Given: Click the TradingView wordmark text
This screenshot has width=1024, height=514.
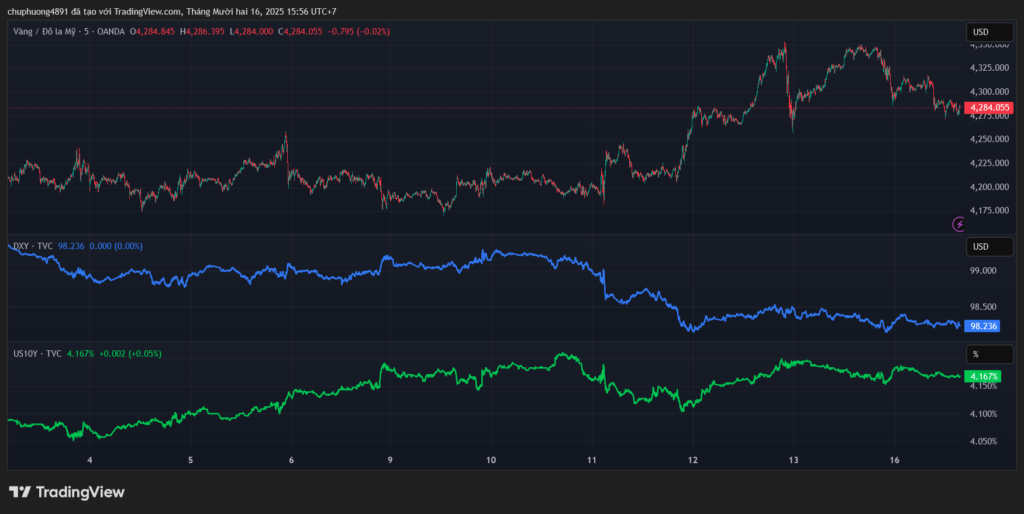Looking at the screenshot, I should 80,492.
